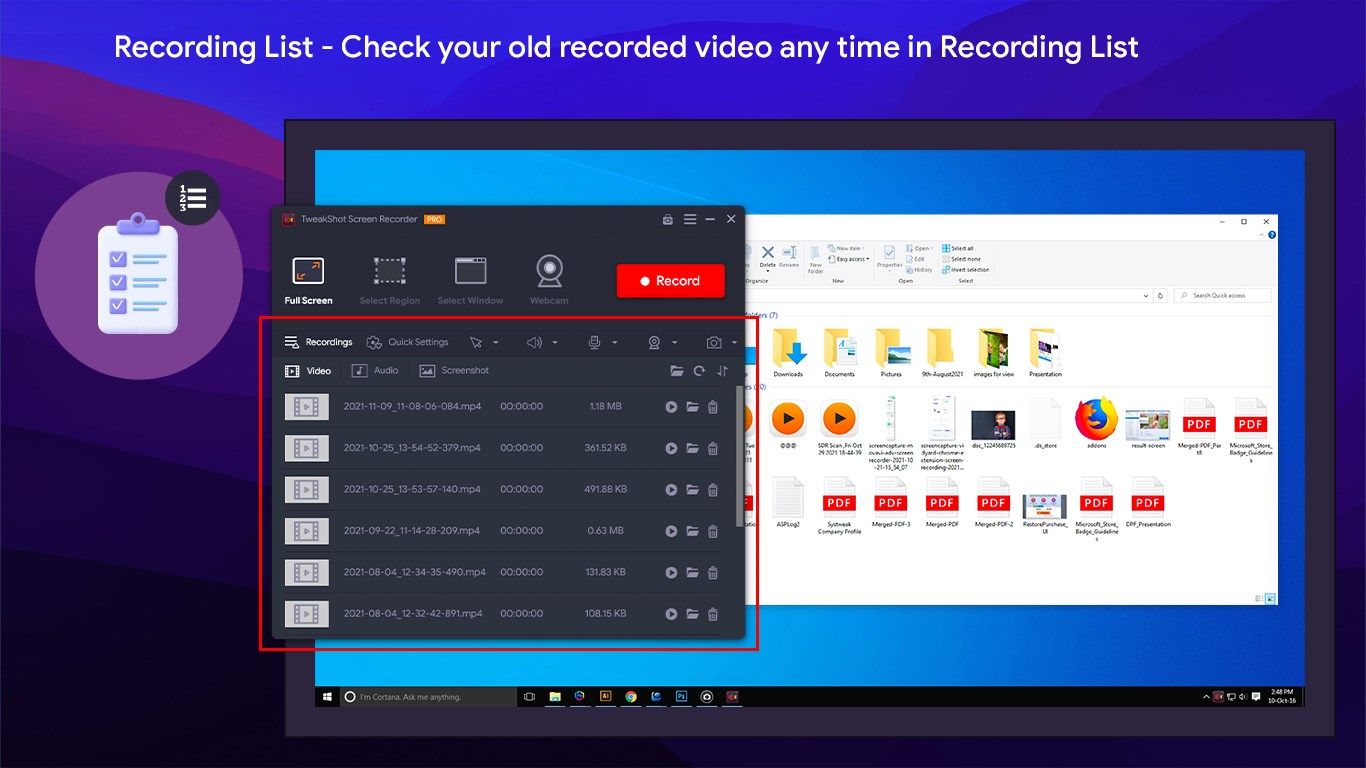Click Delete in Explorer ribbon
Image resolution: width=1366 pixels, height=768 pixels.
(x=768, y=258)
